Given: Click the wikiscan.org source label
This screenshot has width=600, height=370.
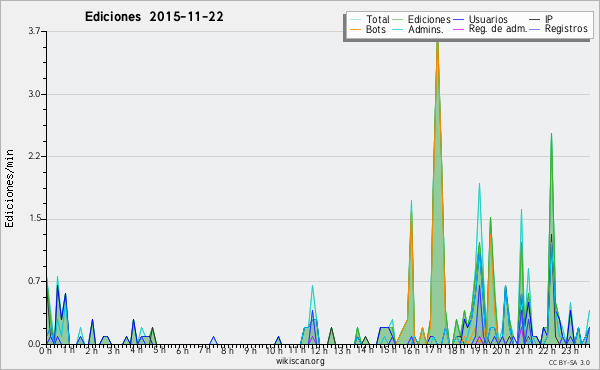Looking at the screenshot, I should pos(300,361).
